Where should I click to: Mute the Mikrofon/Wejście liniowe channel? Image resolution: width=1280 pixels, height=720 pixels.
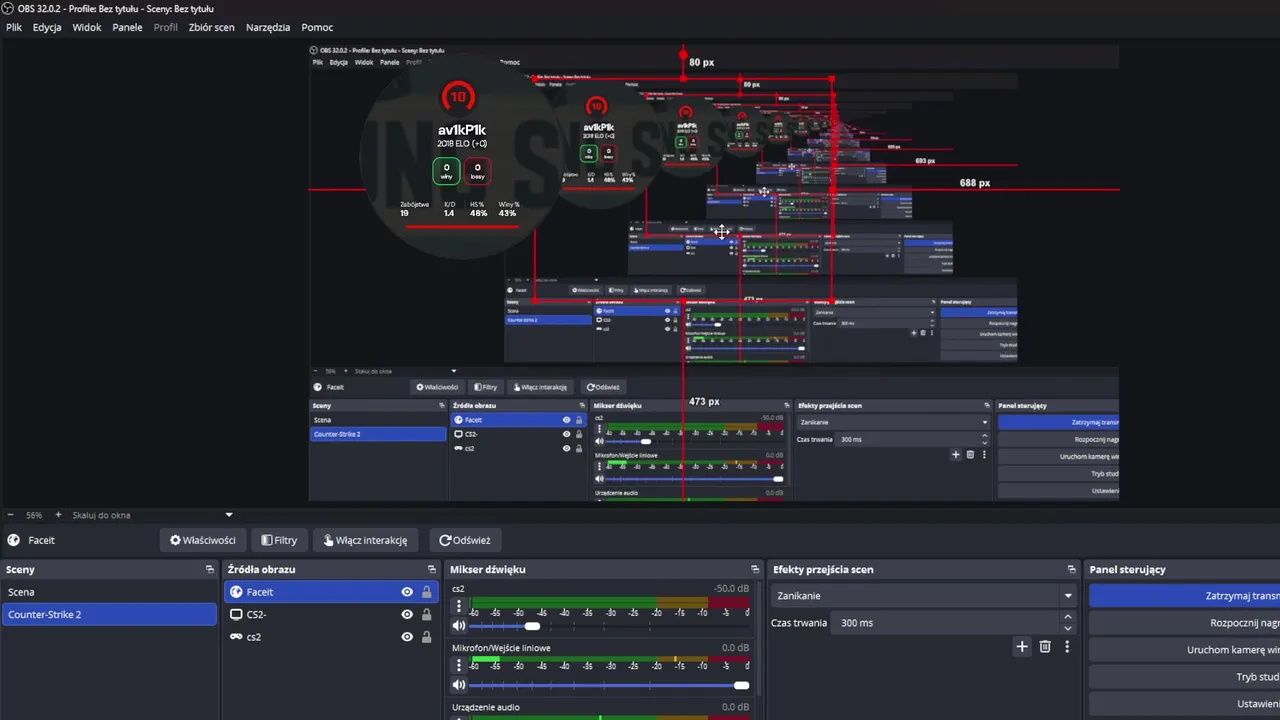coord(459,685)
